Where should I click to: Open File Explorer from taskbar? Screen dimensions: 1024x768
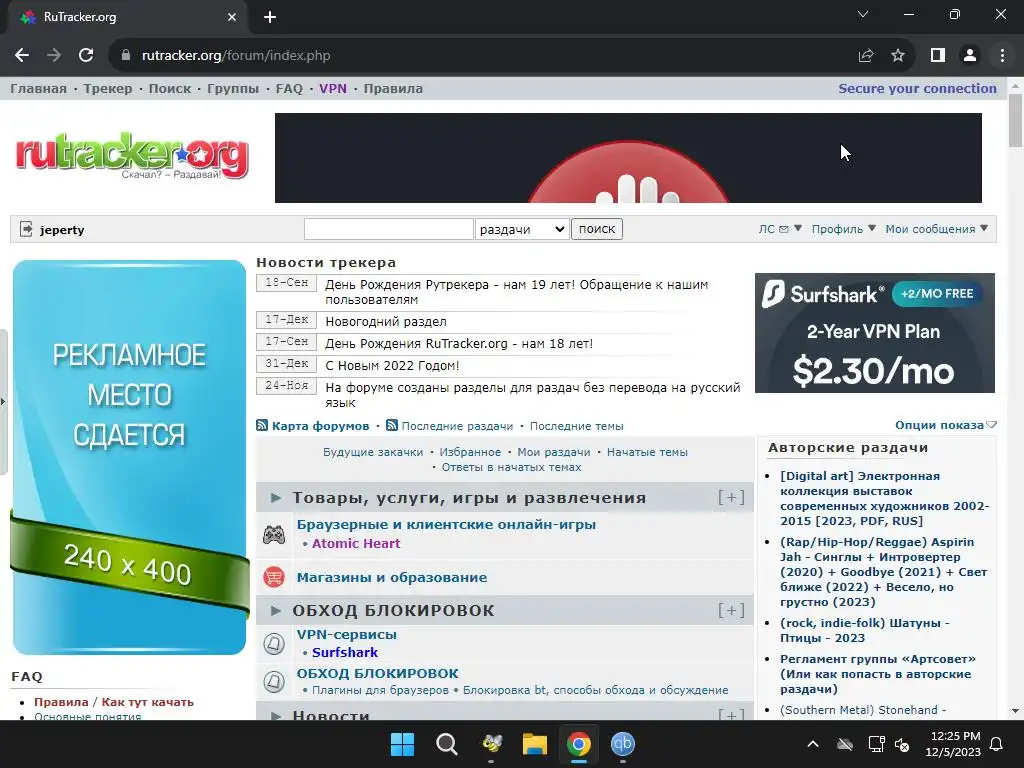tap(534, 744)
